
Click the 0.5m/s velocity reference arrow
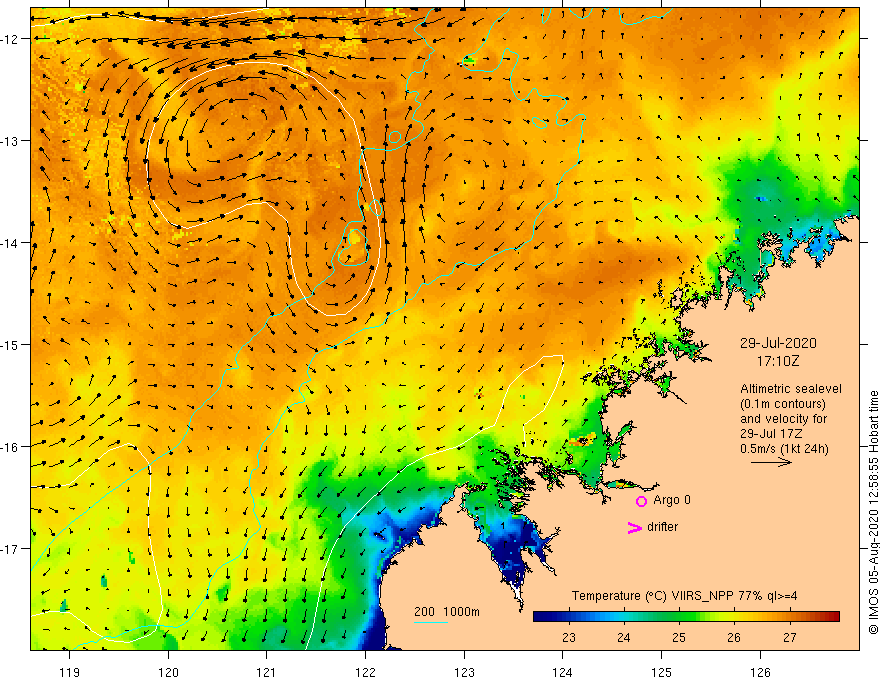[771, 462]
